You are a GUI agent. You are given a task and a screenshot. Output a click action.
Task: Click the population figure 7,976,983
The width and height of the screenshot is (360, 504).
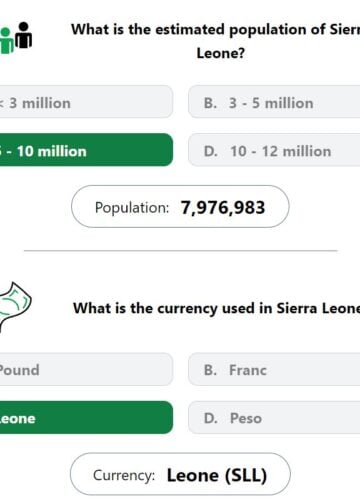pyautogui.click(x=223, y=208)
